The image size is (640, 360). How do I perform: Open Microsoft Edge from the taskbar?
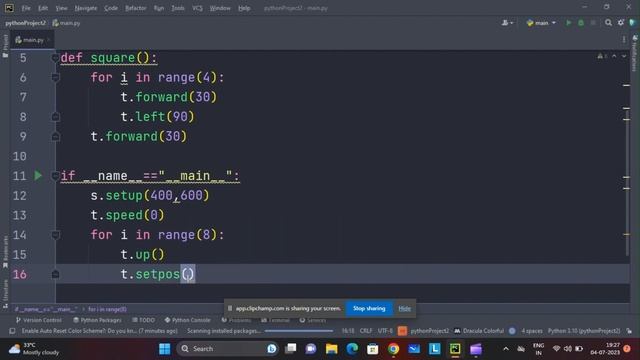click(352, 349)
